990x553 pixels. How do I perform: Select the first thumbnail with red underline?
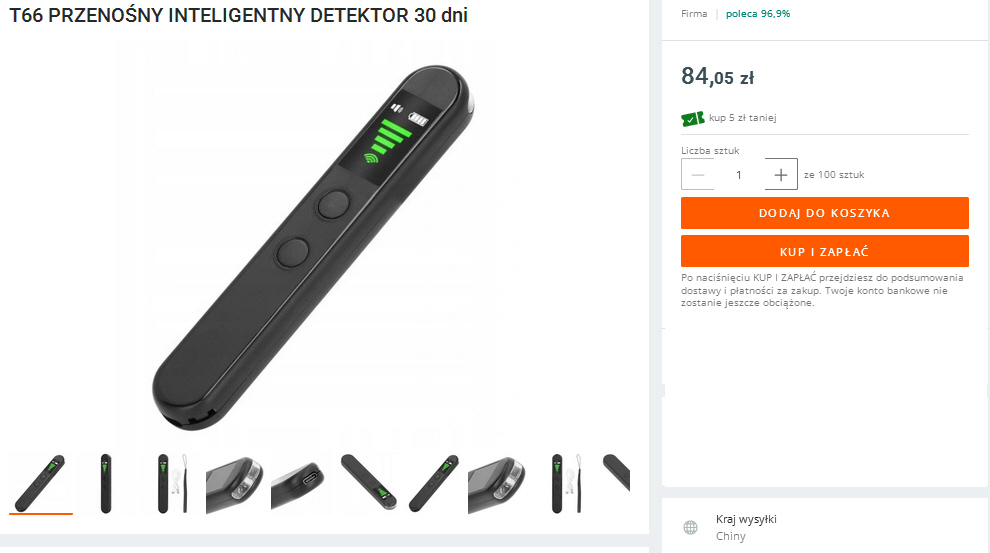[41, 483]
